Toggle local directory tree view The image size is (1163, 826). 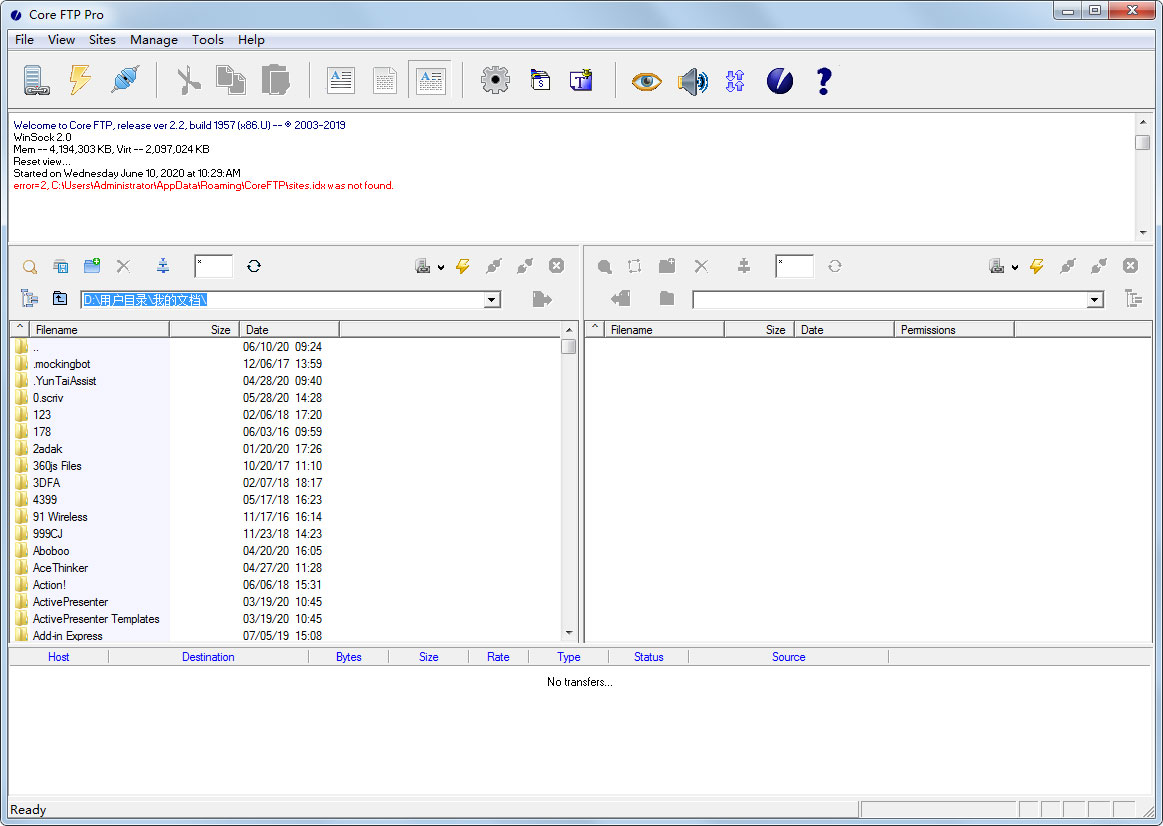29,298
